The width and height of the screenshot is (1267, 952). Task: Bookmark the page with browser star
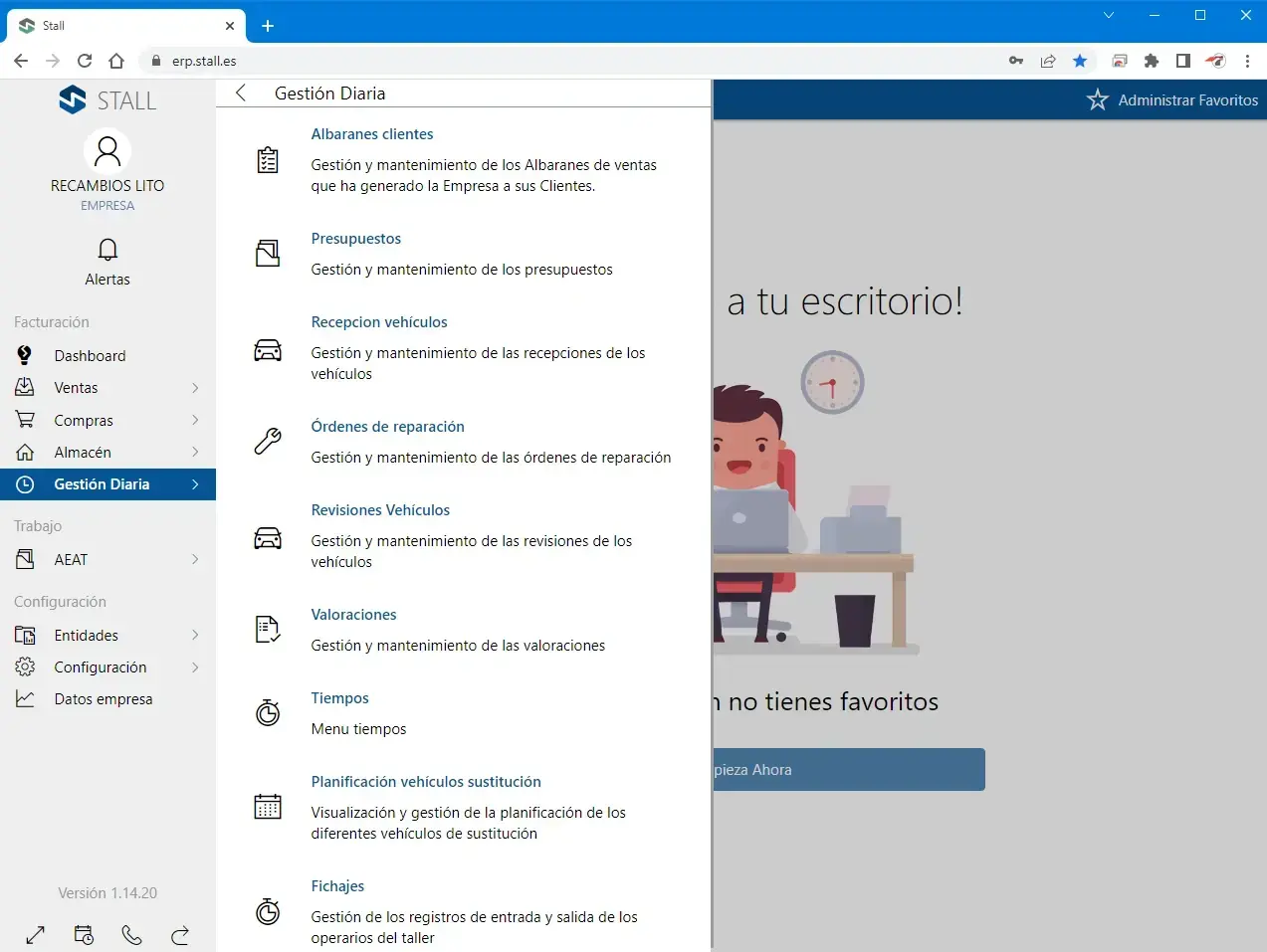point(1080,61)
